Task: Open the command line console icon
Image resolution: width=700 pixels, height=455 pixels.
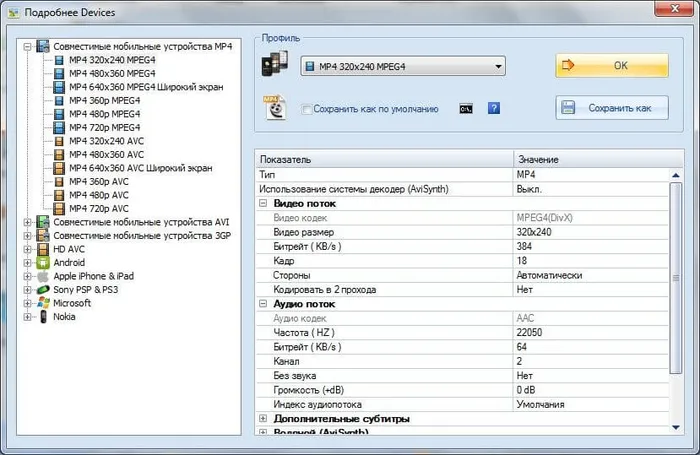Action: (x=466, y=109)
